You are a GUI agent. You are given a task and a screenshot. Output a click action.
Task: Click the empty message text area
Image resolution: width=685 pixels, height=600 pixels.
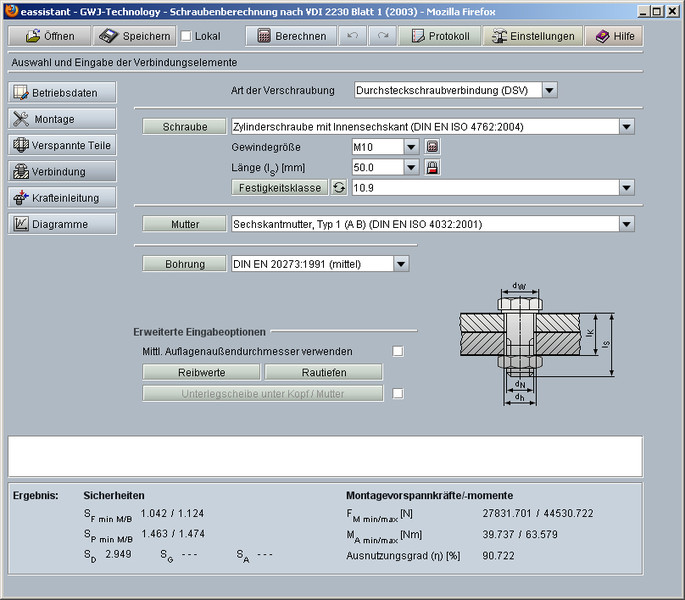pyautogui.click(x=325, y=455)
